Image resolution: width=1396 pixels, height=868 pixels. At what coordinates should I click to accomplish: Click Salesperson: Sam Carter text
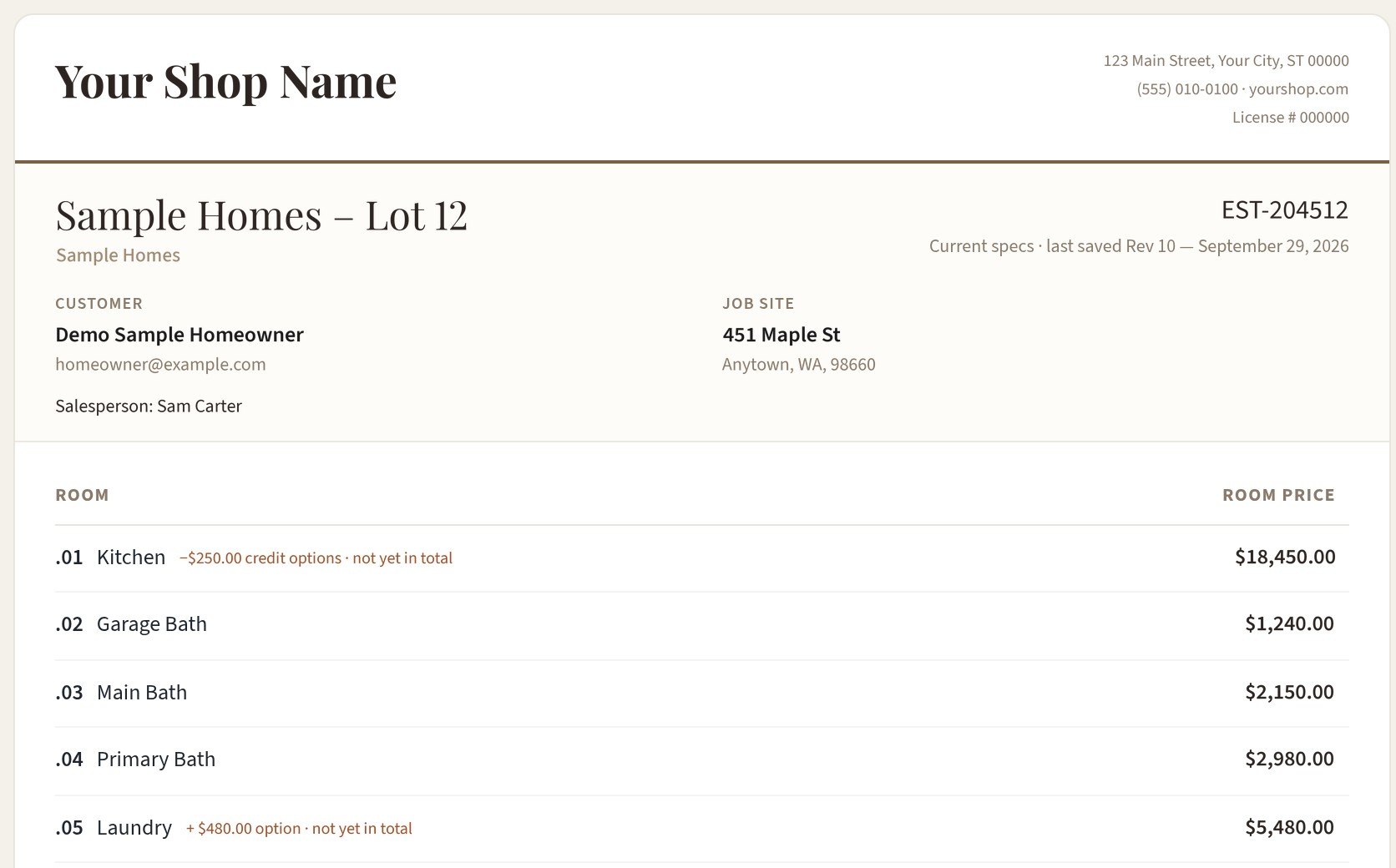149,406
